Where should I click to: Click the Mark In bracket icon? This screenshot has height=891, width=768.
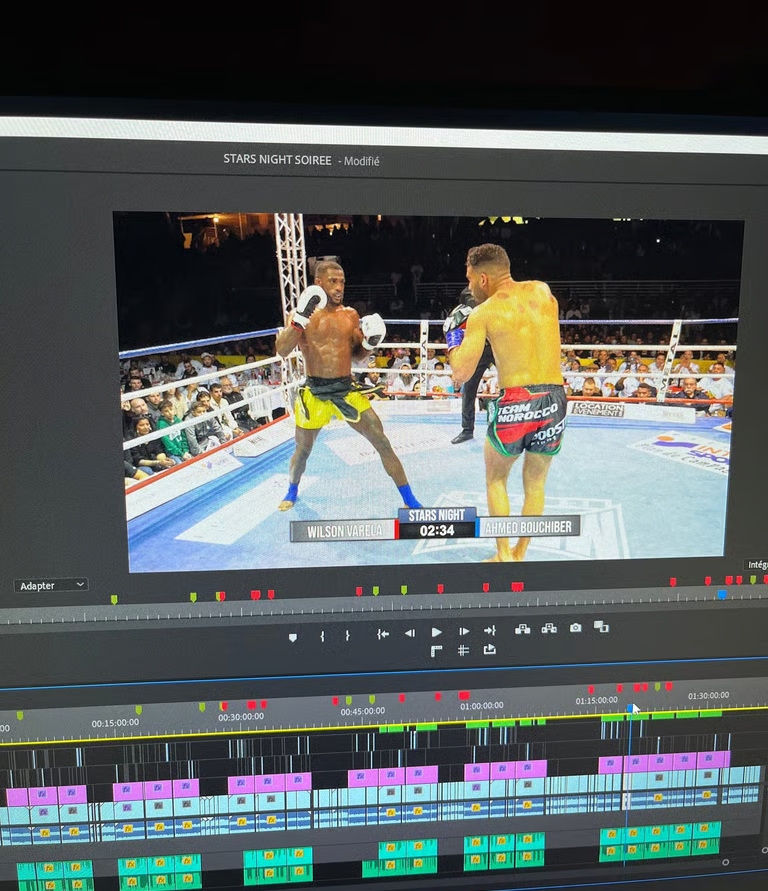tap(322, 635)
